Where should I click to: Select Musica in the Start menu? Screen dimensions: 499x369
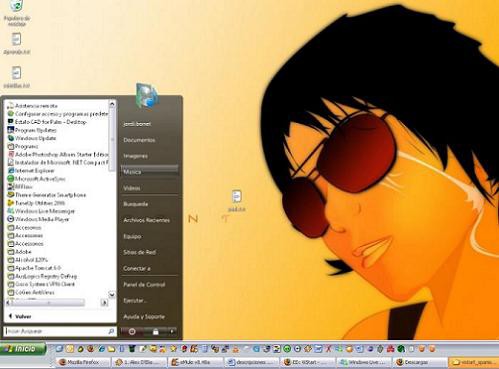coord(149,172)
